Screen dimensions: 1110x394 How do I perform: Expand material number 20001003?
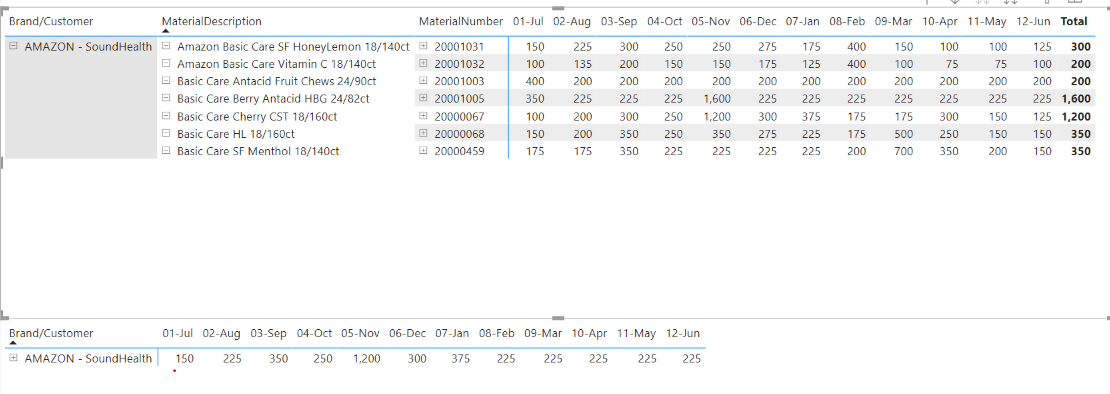pos(424,81)
